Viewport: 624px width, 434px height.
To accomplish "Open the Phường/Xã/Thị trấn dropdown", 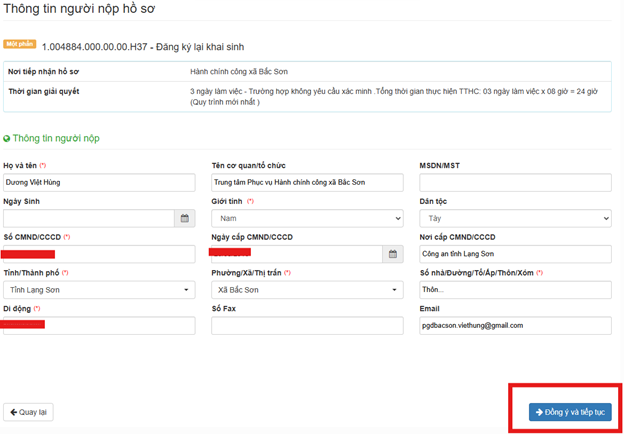I will (307, 290).
